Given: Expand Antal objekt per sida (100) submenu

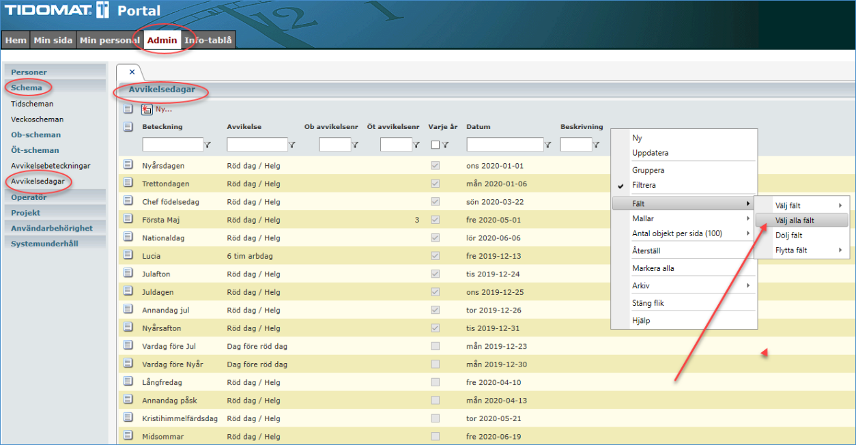Looking at the screenshot, I should [683, 233].
